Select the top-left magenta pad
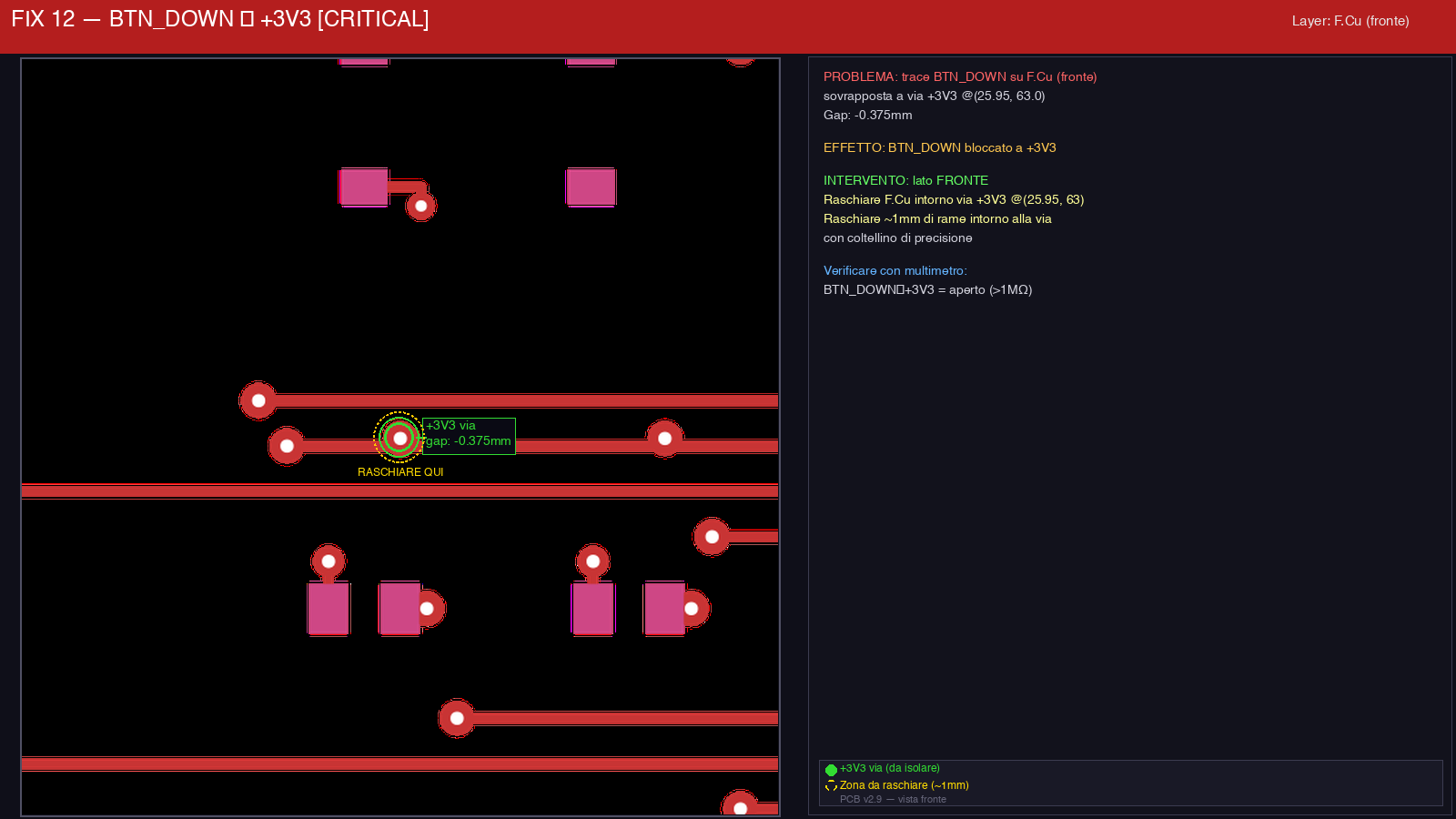The image size is (1456, 819). 364,187
